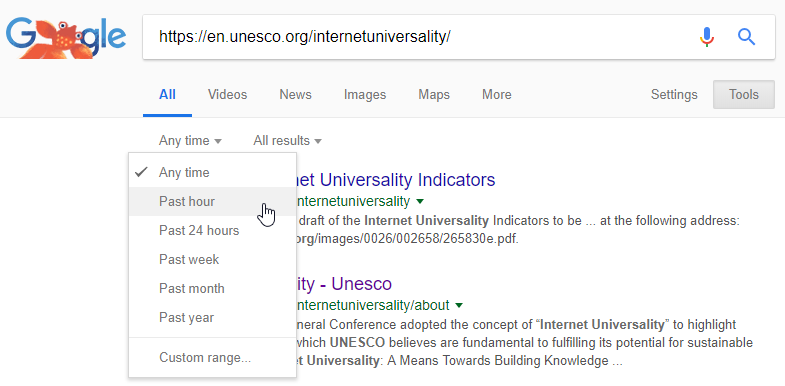Viewport: 785px width, 386px height.
Task: Click the Google doodle logo
Action: coord(66,38)
